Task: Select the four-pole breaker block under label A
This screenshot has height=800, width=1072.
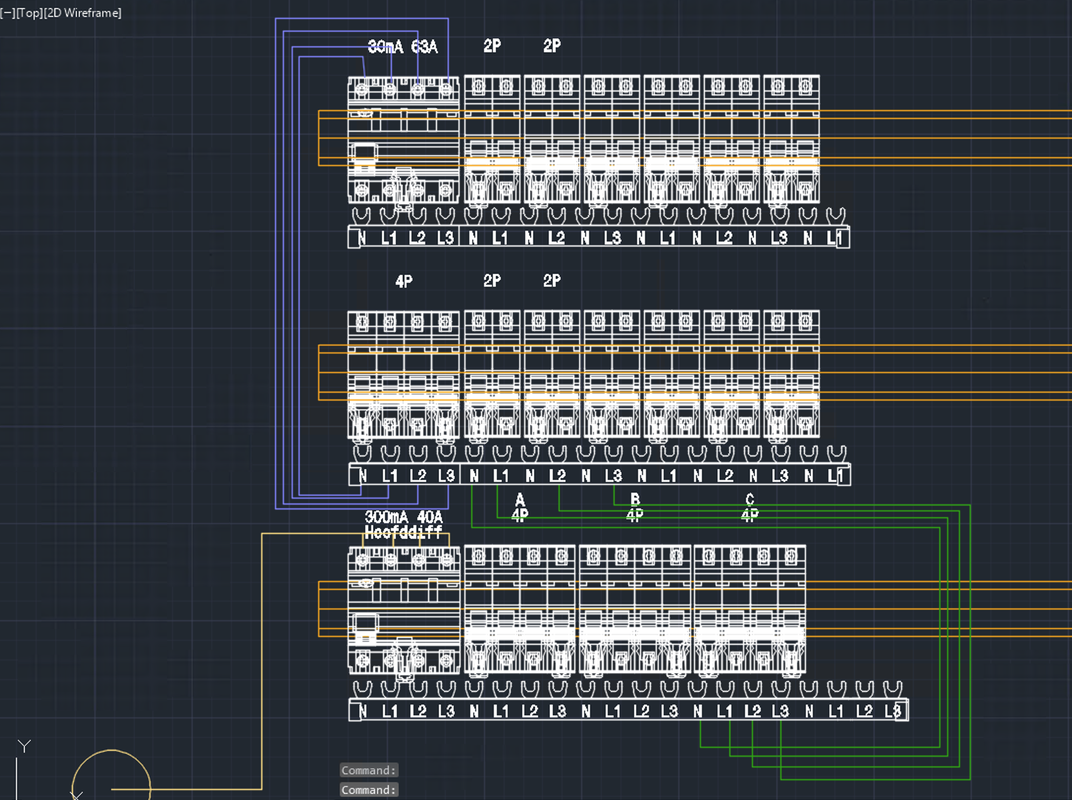Action: (520, 609)
